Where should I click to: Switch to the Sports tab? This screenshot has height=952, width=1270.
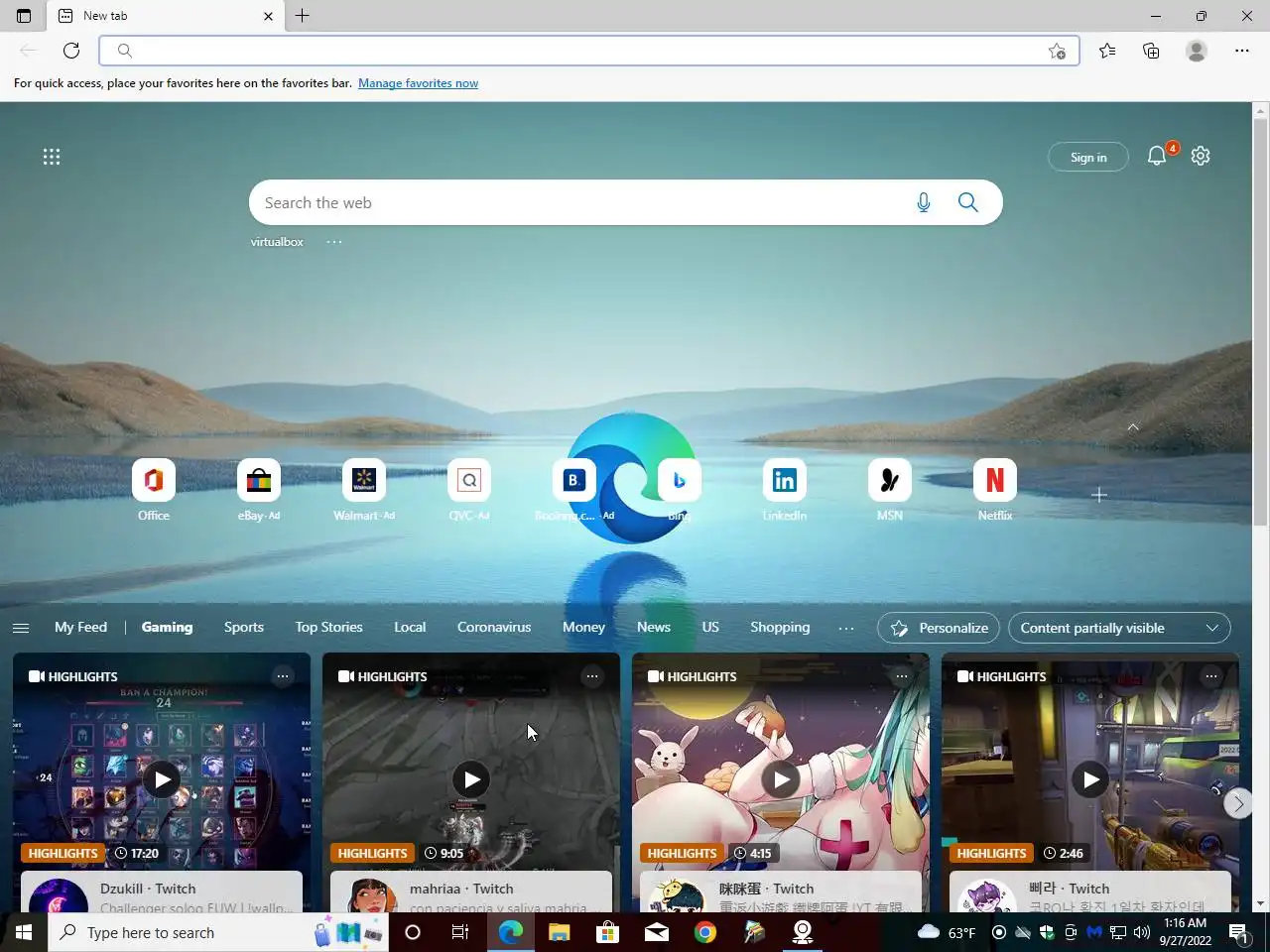coord(244,628)
